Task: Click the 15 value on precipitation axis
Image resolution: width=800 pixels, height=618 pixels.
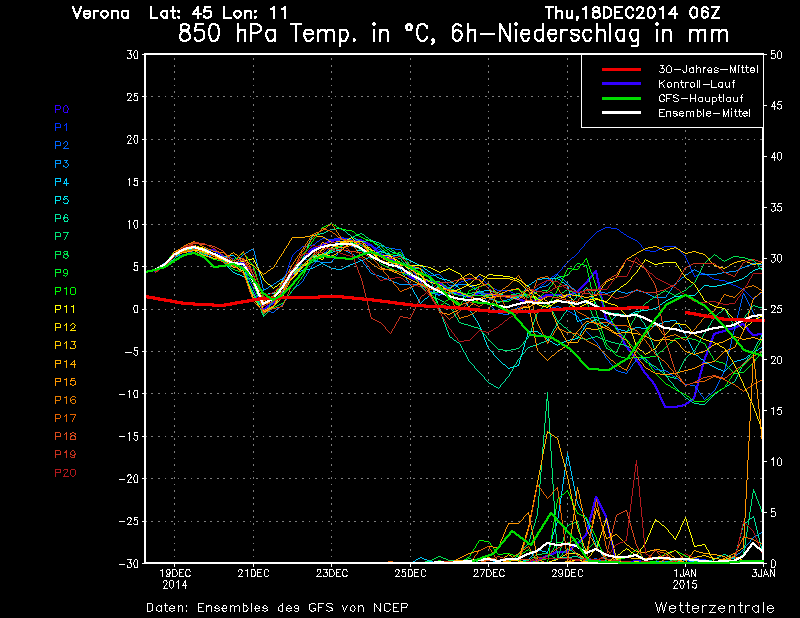Action: tap(776, 411)
